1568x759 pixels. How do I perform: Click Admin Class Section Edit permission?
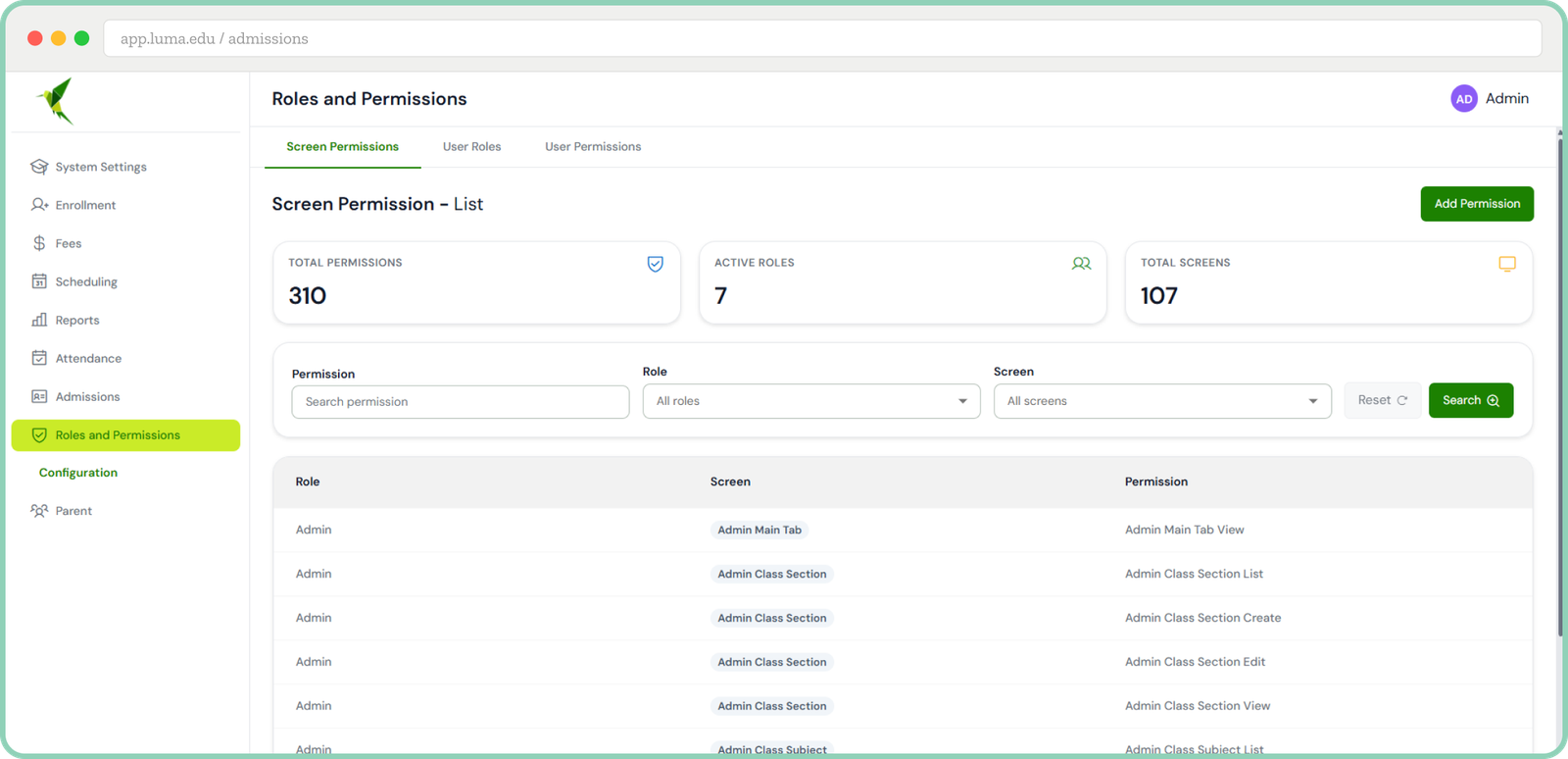[x=1195, y=662]
